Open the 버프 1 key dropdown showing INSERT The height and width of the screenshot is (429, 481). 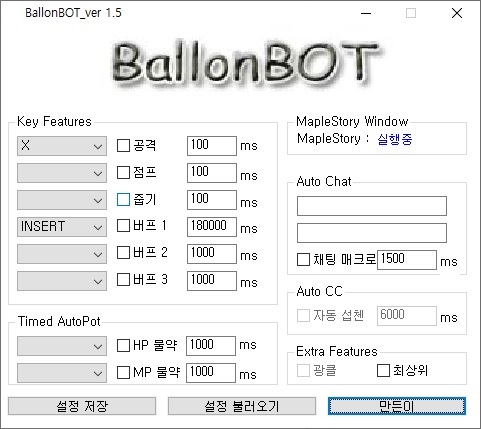[62, 227]
